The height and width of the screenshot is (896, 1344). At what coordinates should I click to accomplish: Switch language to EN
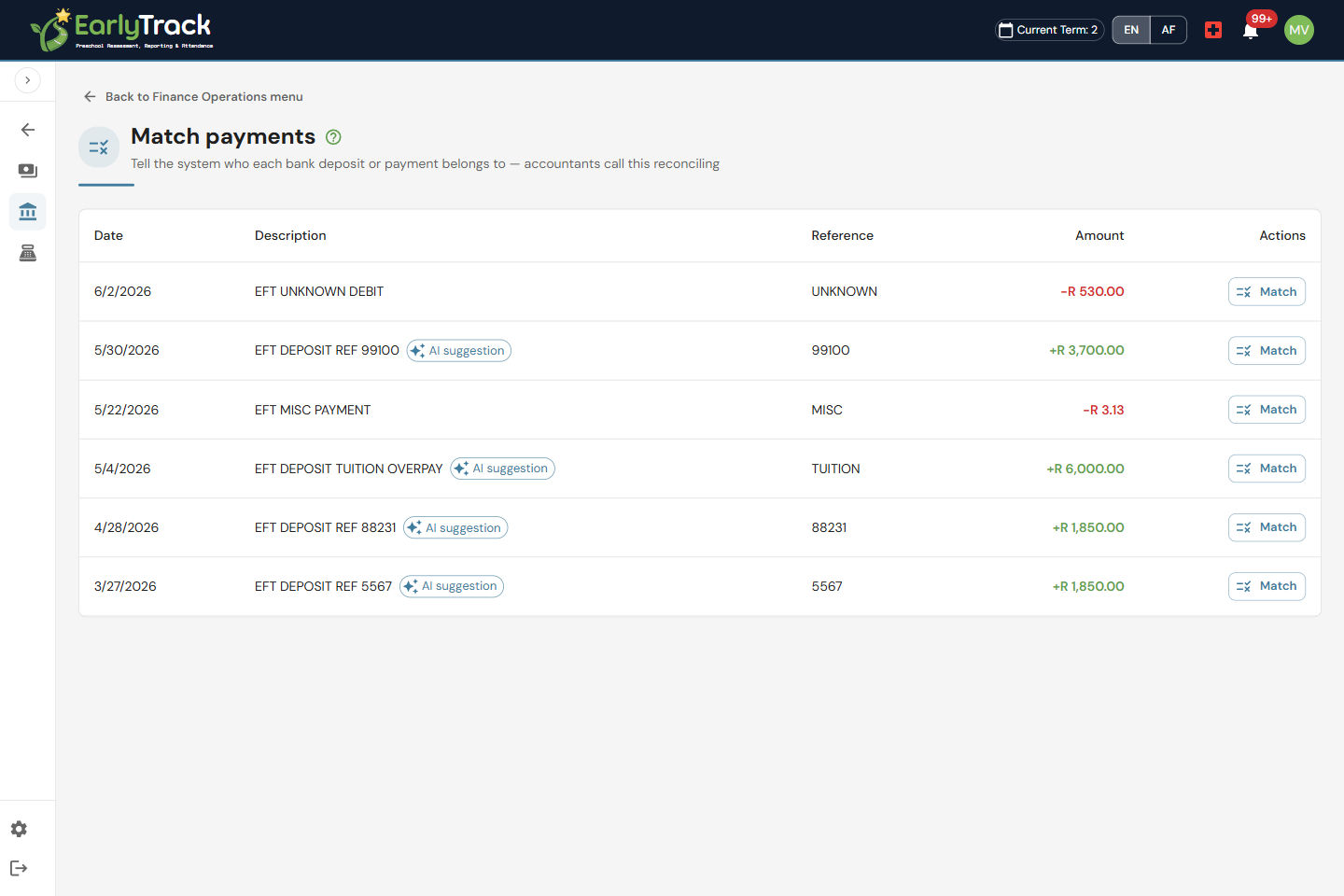1131,30
